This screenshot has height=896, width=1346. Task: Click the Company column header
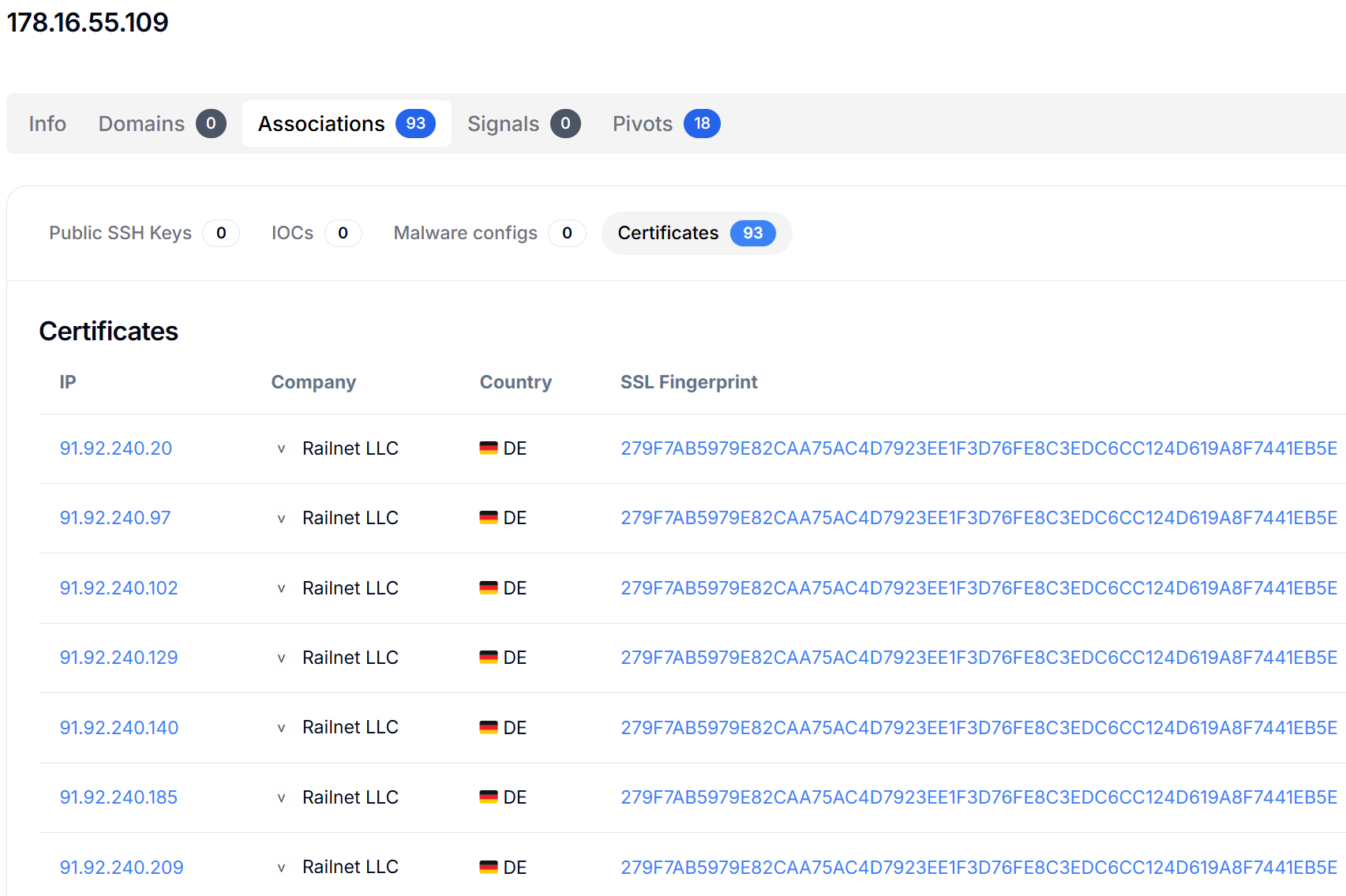point(313,381)
